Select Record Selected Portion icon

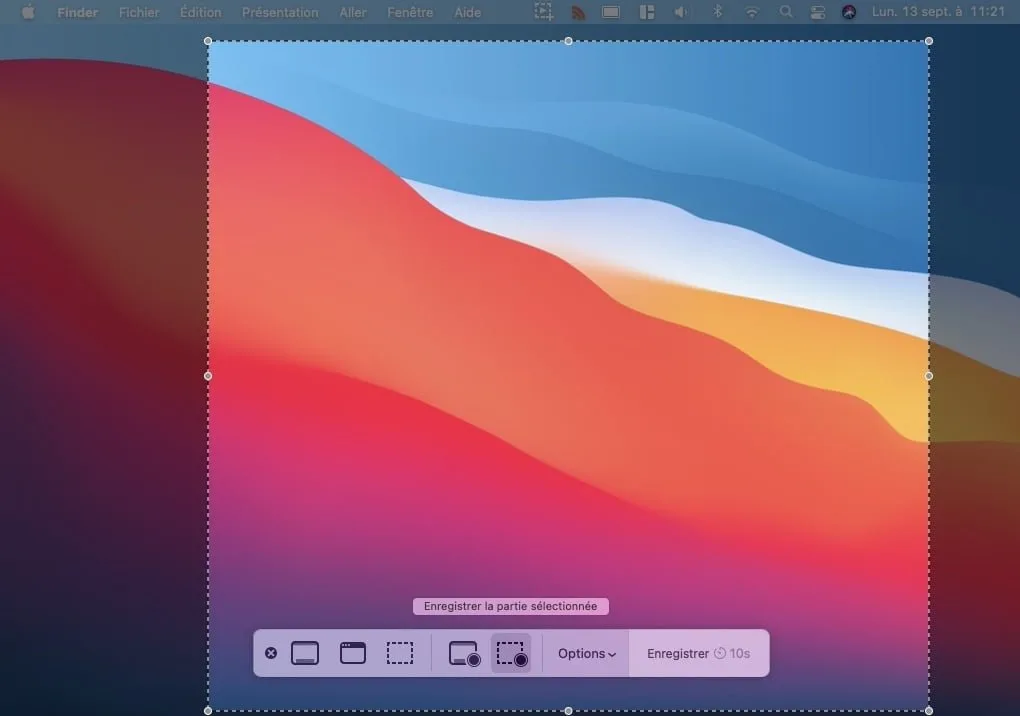[x=511, y=653]
